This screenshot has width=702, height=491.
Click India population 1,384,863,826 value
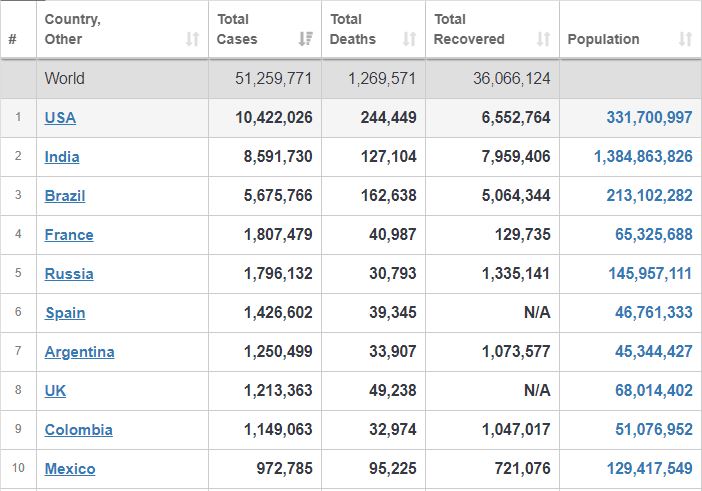[x=643, y=156]
